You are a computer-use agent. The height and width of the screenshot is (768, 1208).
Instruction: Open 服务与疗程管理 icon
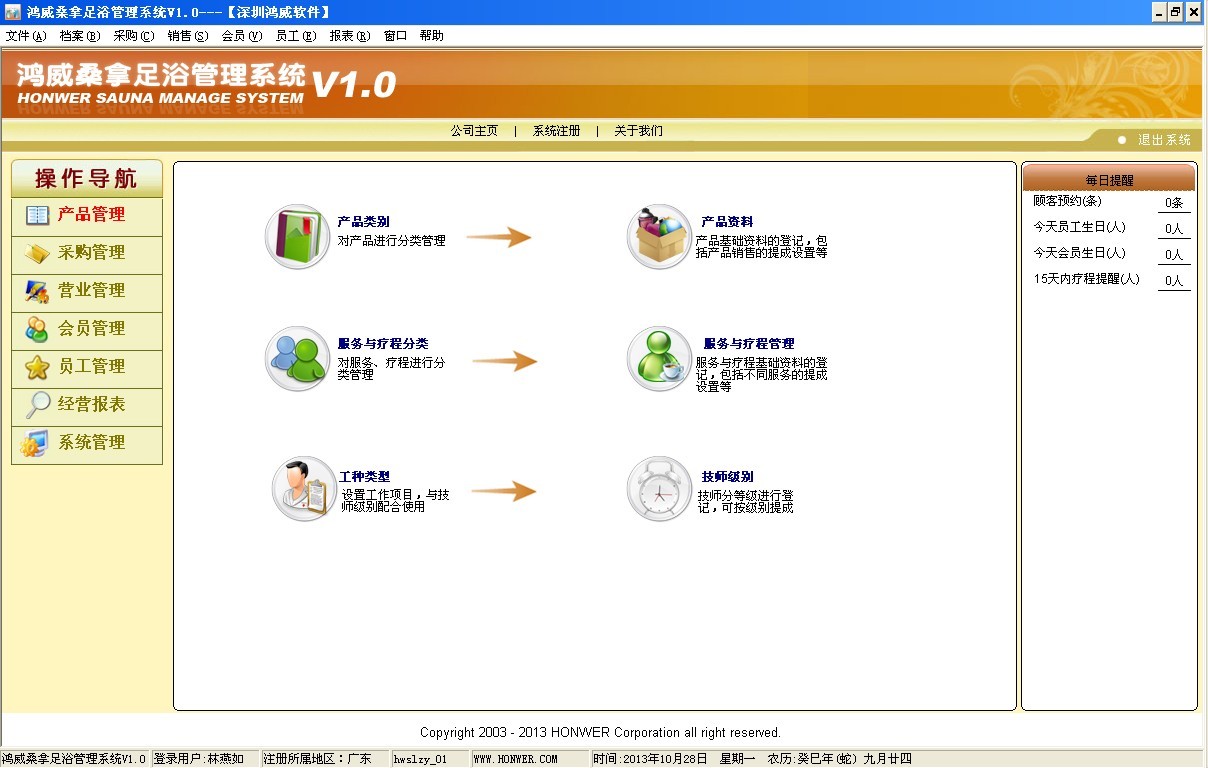659,359
